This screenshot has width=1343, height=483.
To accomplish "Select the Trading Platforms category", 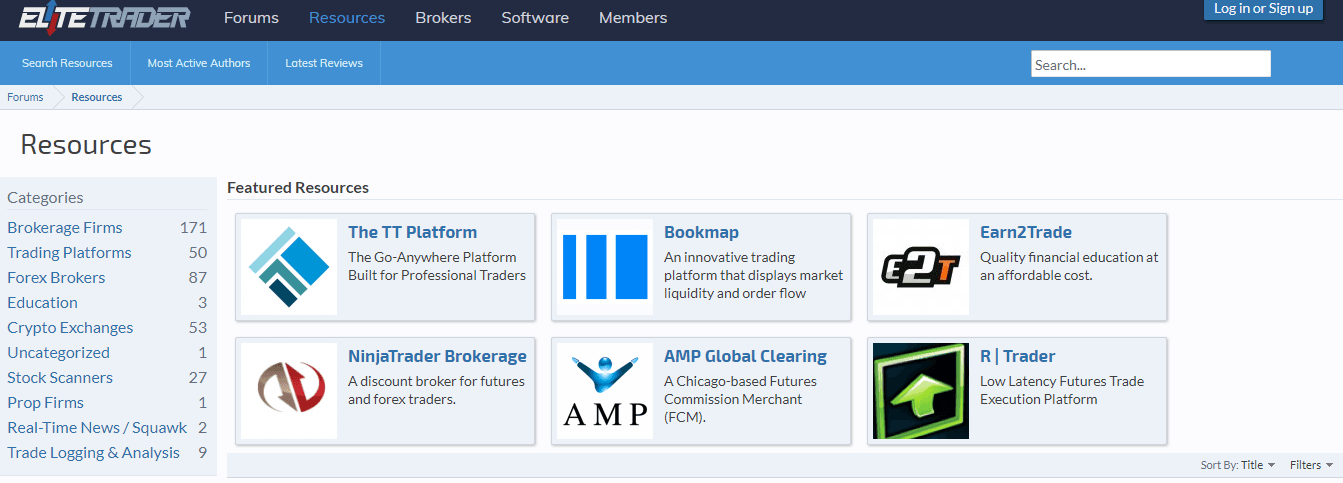I will (69, 252).
